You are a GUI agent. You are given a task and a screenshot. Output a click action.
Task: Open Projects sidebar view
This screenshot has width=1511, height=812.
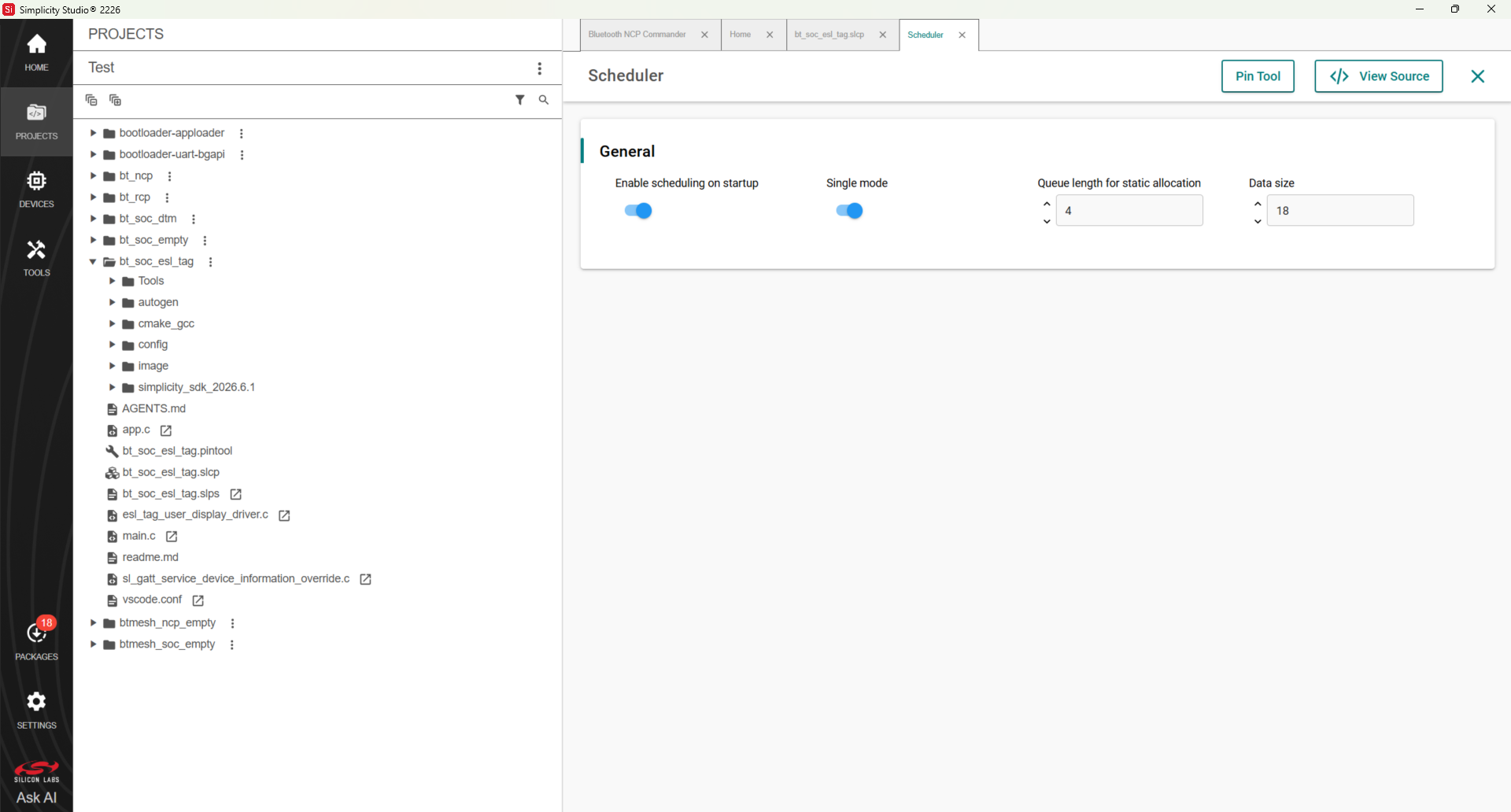point(36,121)
